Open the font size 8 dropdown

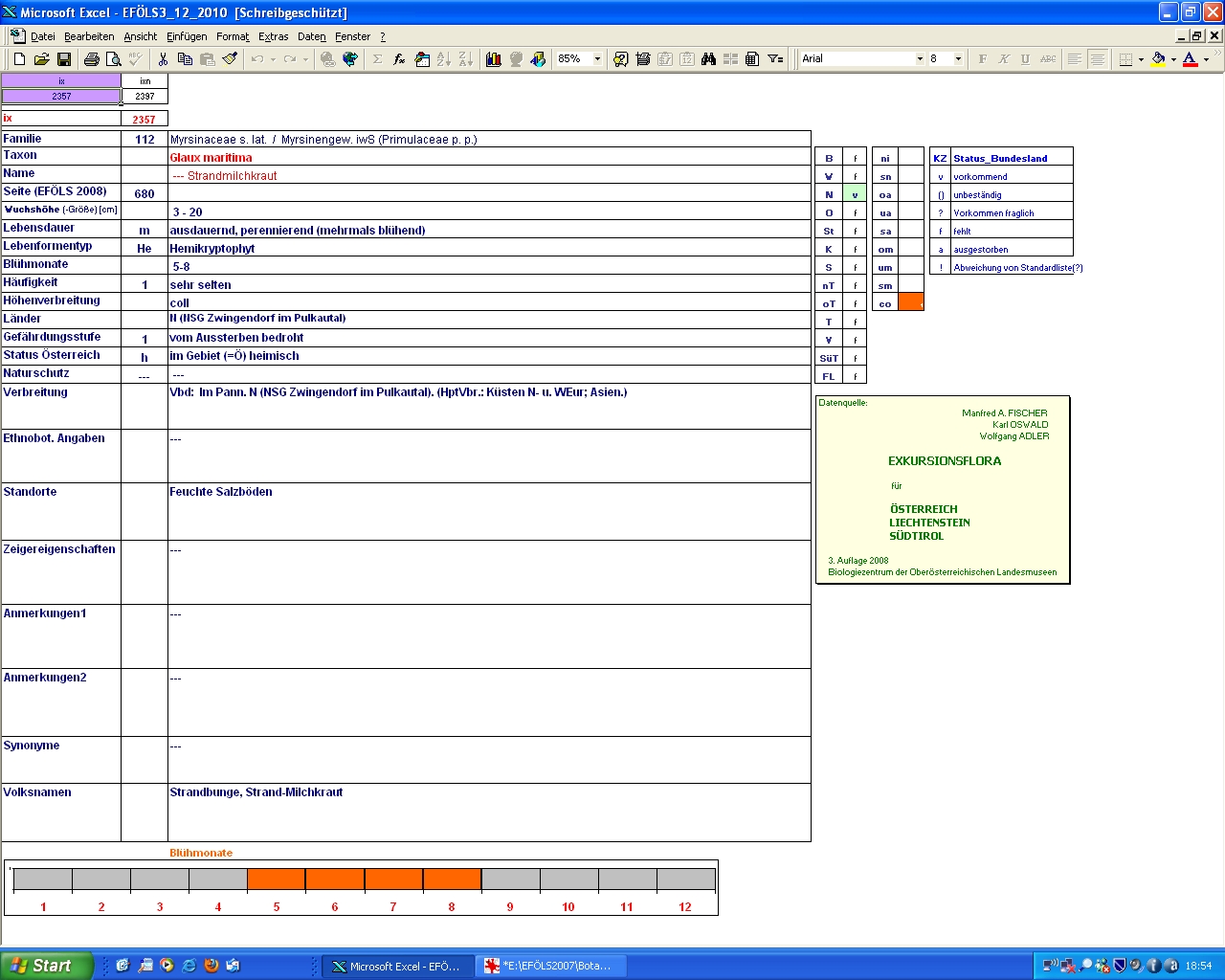click(x=958, y=59)
